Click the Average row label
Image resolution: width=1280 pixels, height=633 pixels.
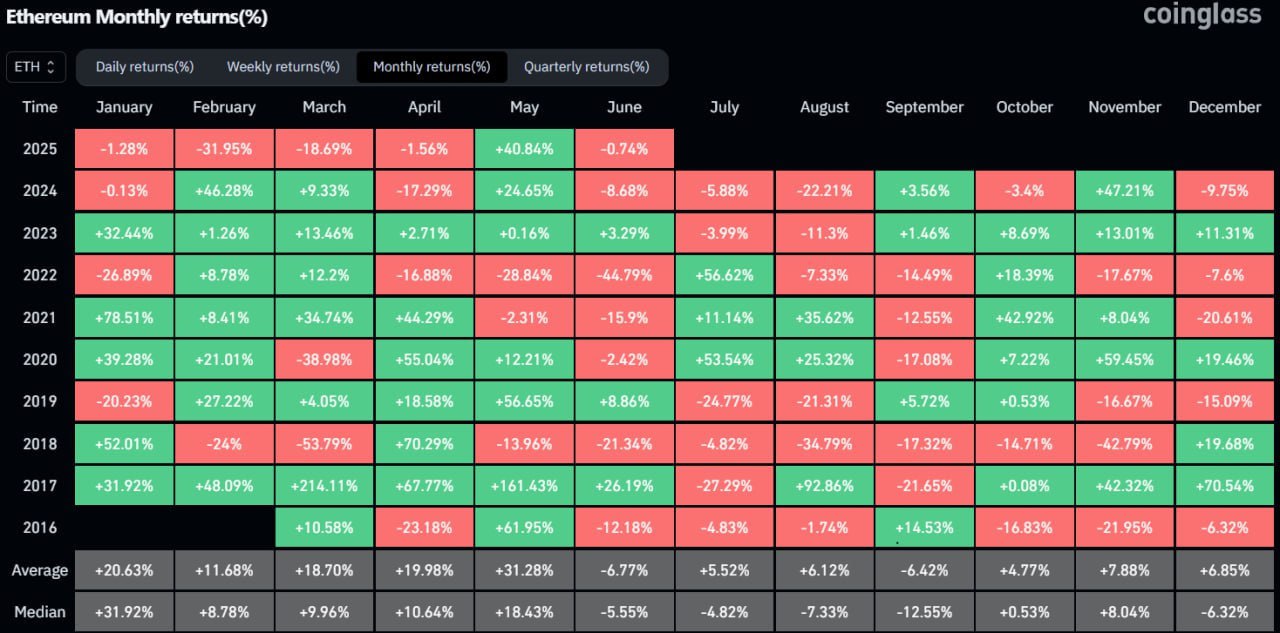[x=40, y=570]
